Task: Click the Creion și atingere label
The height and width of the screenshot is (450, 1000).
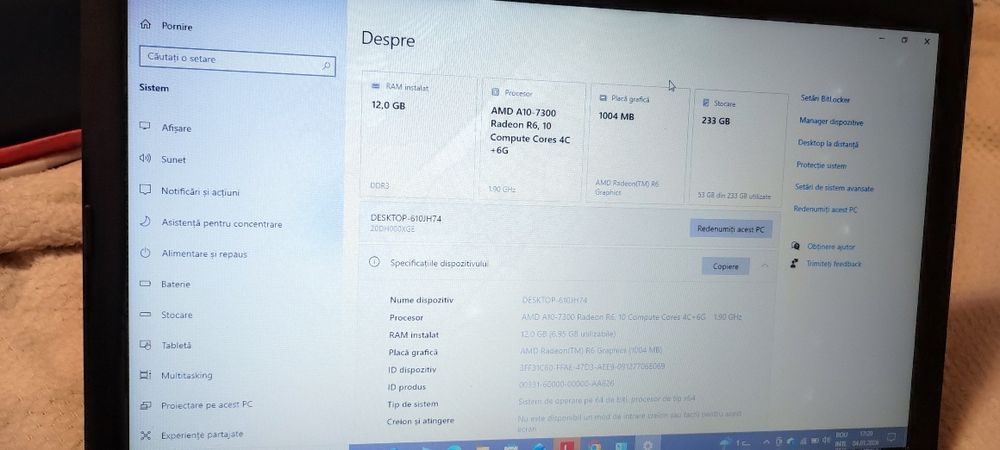Action: (x=420, y=421)
